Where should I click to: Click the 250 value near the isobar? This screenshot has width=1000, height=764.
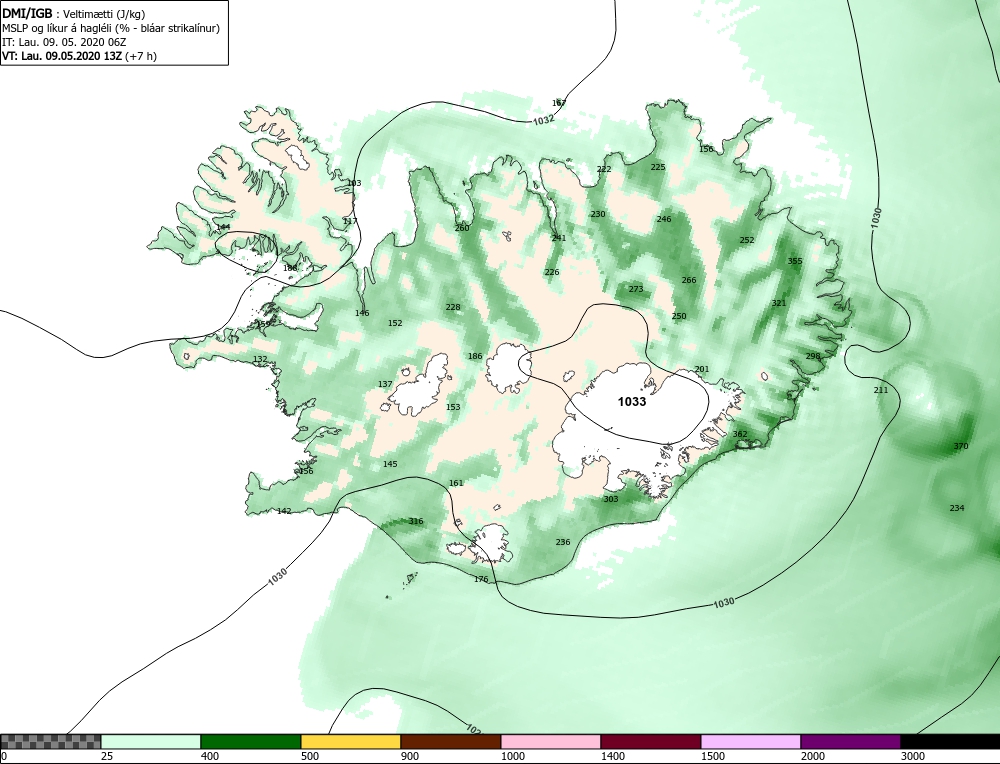[x=679, y=316]
